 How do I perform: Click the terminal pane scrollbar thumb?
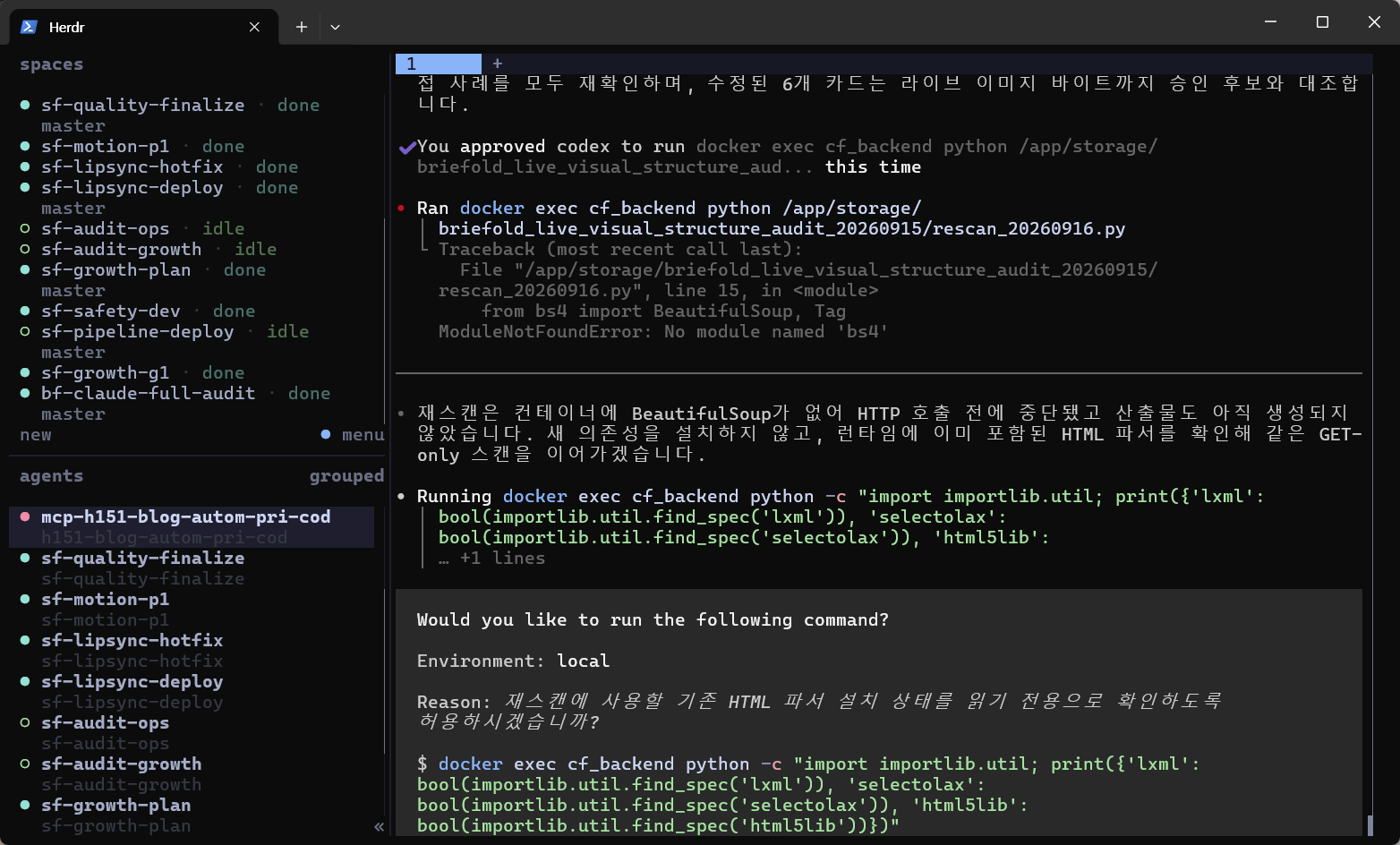1370,824
